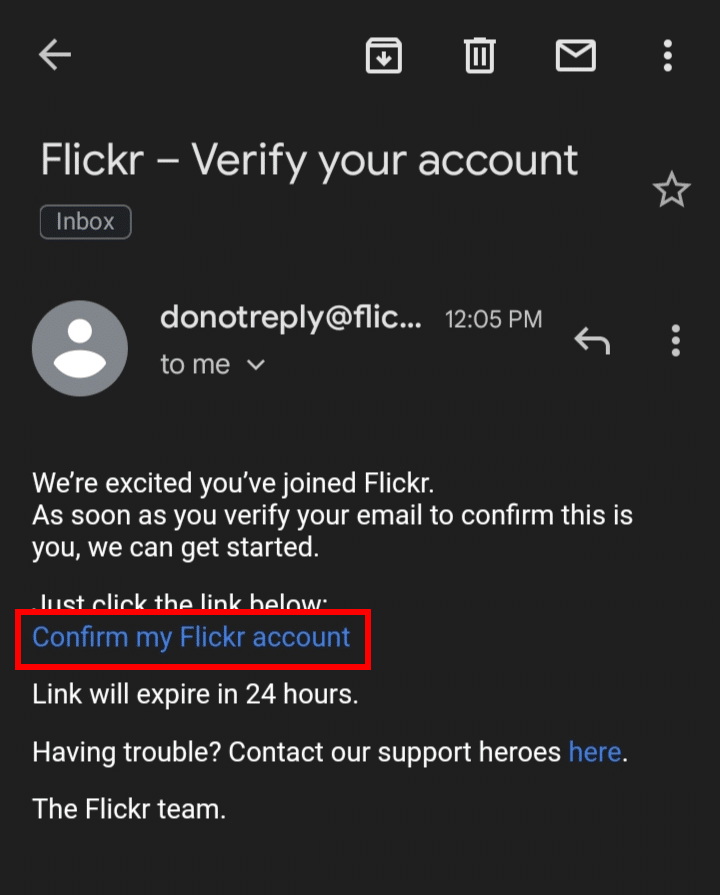Select the Inbox label chip
This screenshot has height=895, width=720.
coord(84,221)
